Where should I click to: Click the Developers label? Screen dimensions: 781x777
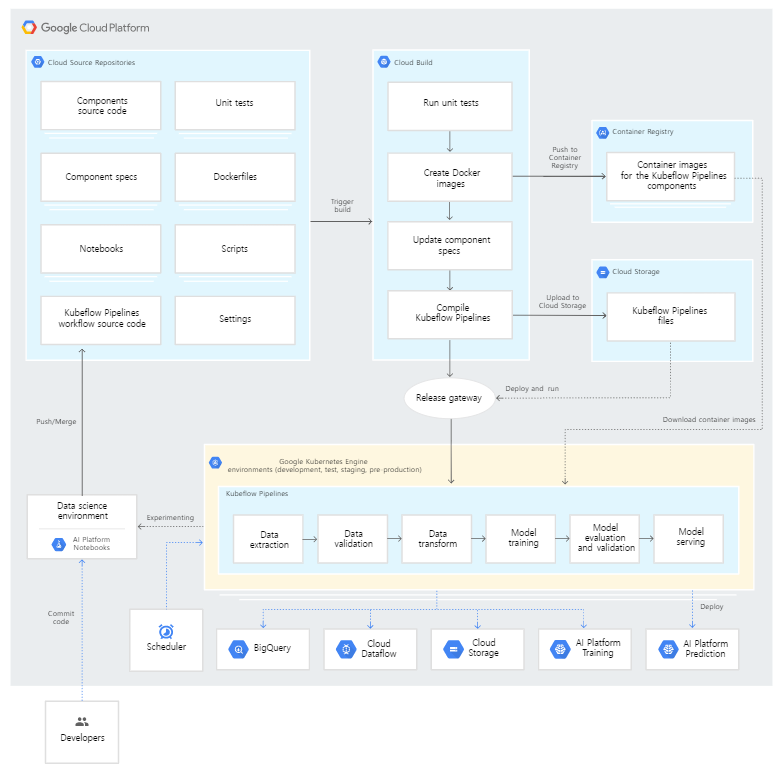coord(82,738)
